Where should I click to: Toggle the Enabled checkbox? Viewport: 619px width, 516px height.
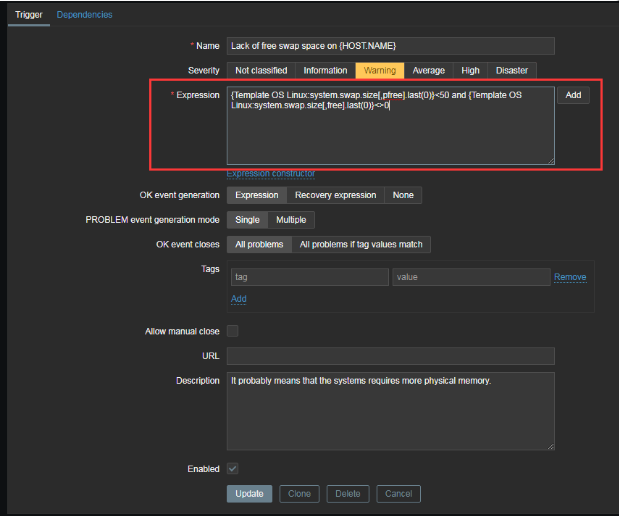point(233,468)
